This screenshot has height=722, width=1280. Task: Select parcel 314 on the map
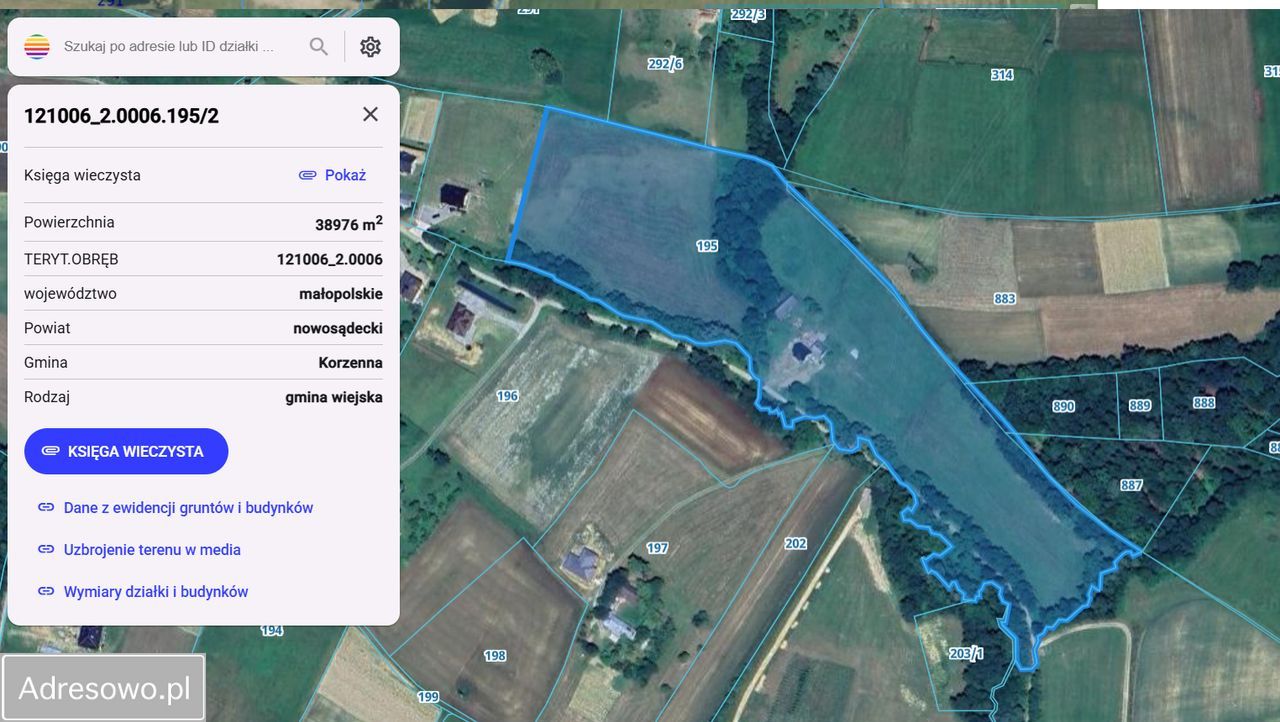pyautogui.click(x=1002, y=75)
